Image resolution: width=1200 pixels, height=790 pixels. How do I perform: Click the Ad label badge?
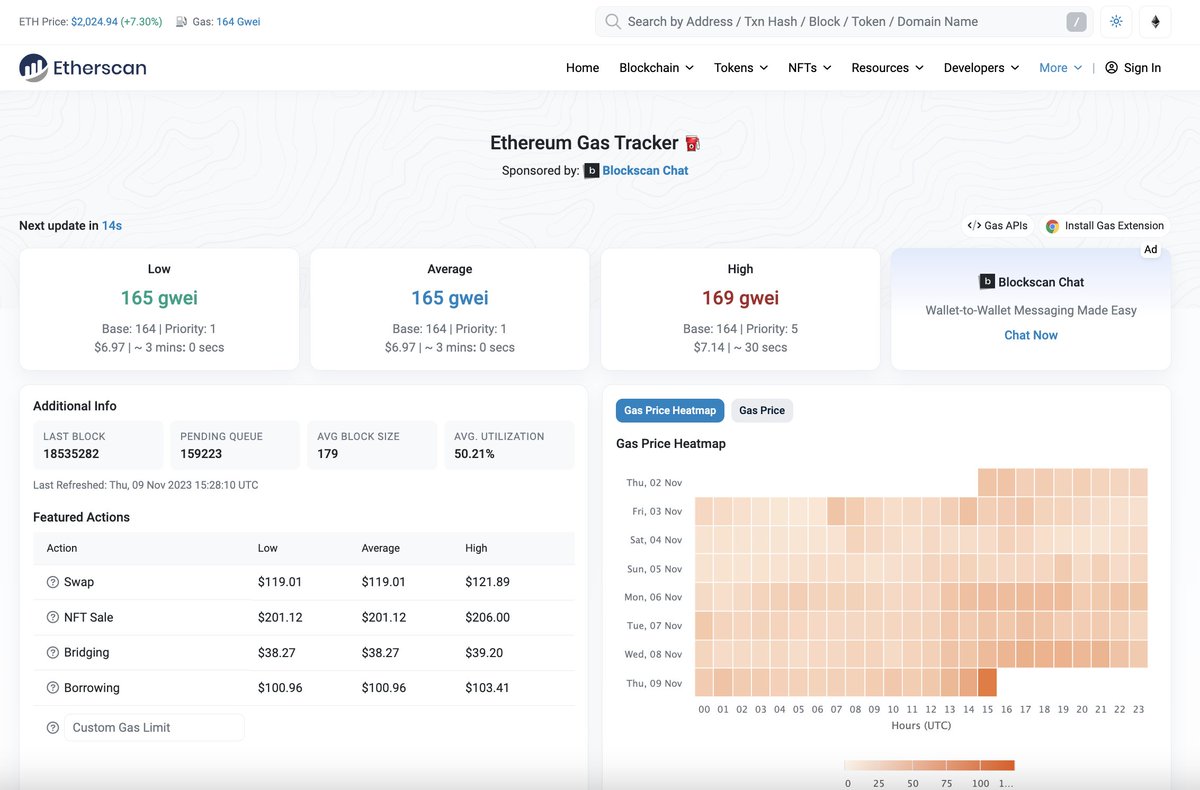pos(1151,250)
